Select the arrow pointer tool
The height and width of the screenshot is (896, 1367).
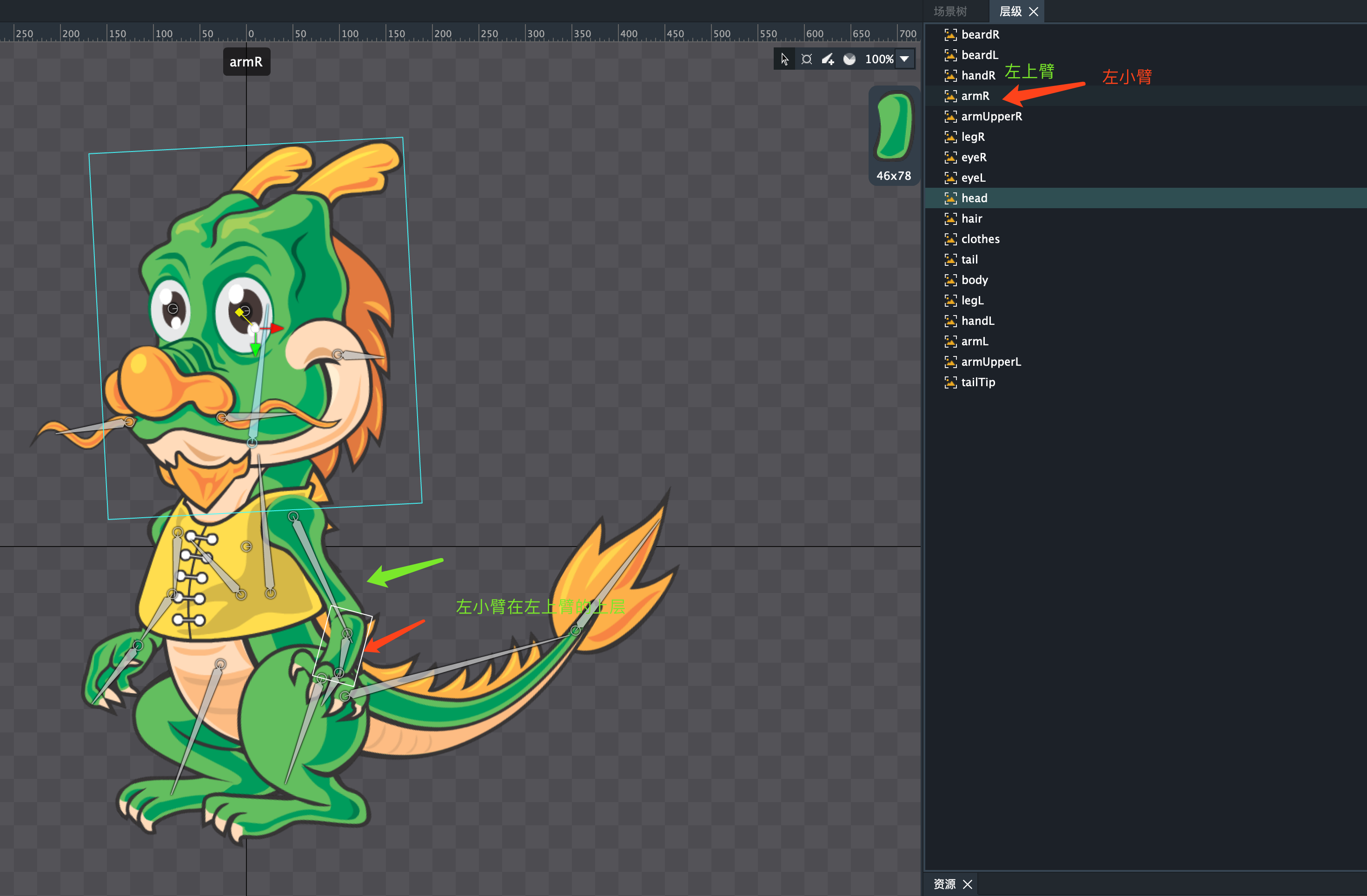tap(784, 59)
